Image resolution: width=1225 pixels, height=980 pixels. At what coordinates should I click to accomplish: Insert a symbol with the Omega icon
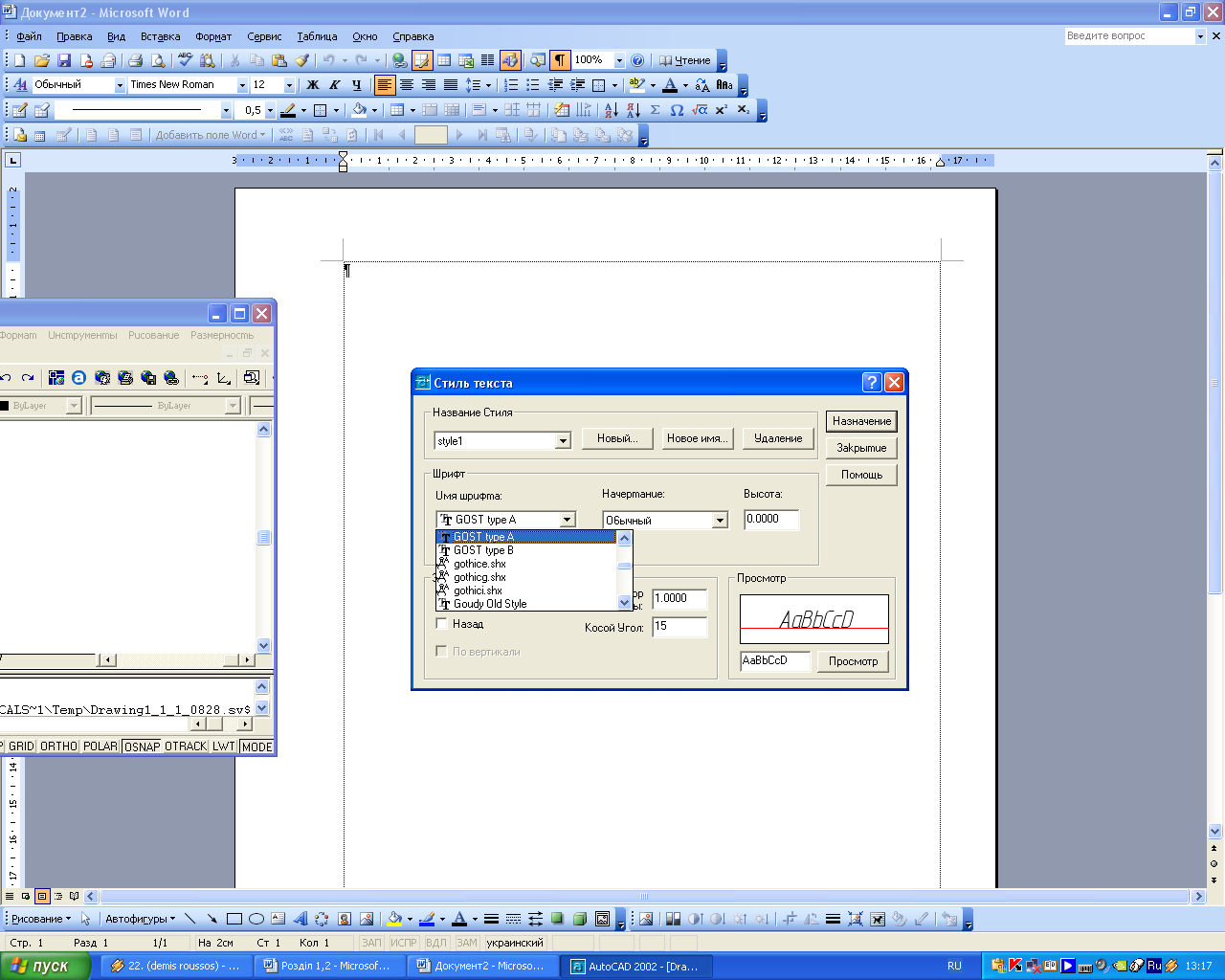point(677,110)
